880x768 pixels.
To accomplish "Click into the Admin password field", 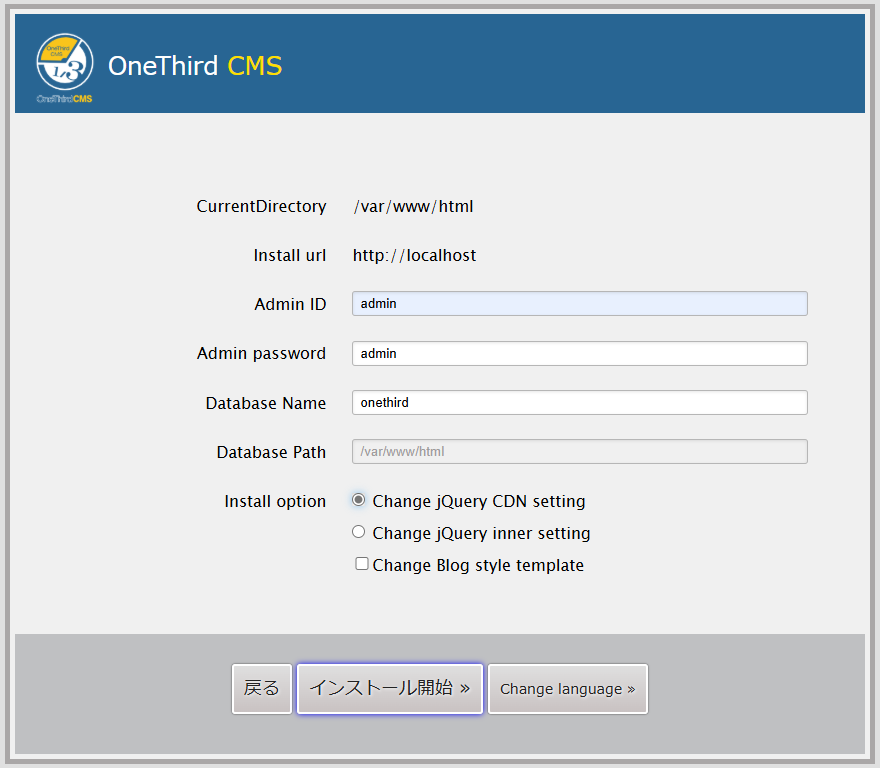I will pyautogui.click(x=579, y=353).
